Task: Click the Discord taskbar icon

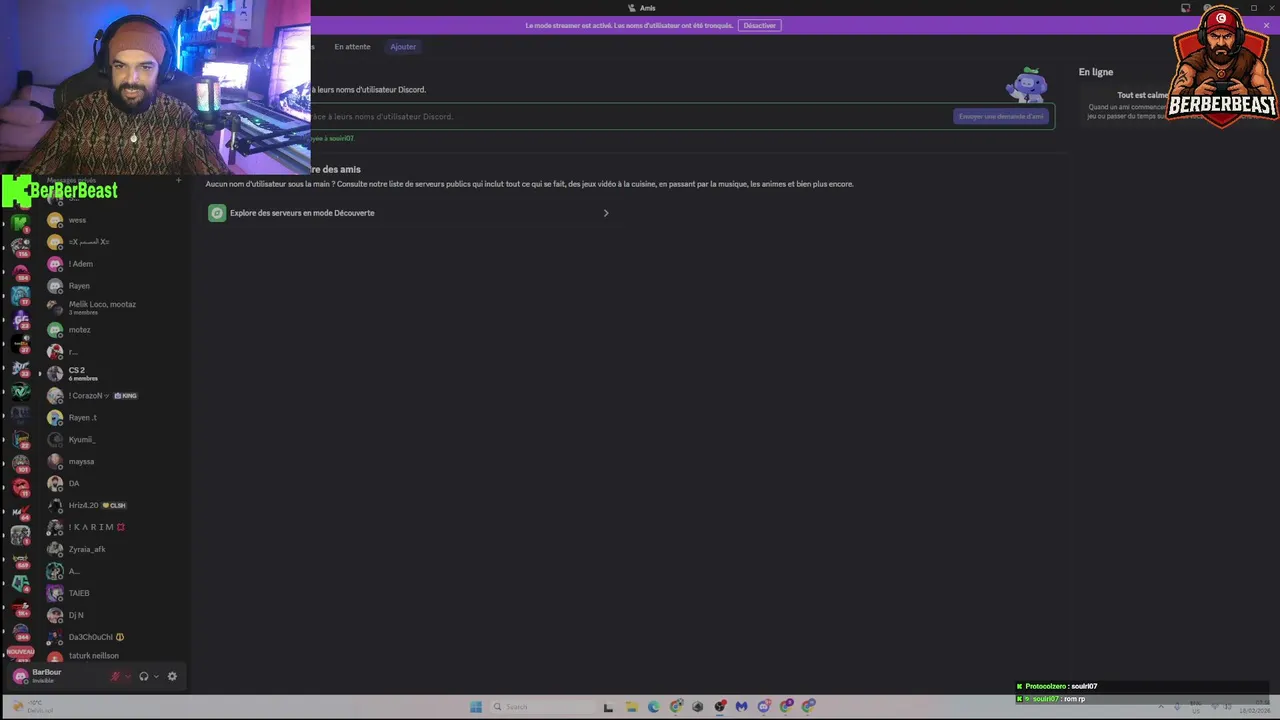Action: pos(764,707)
